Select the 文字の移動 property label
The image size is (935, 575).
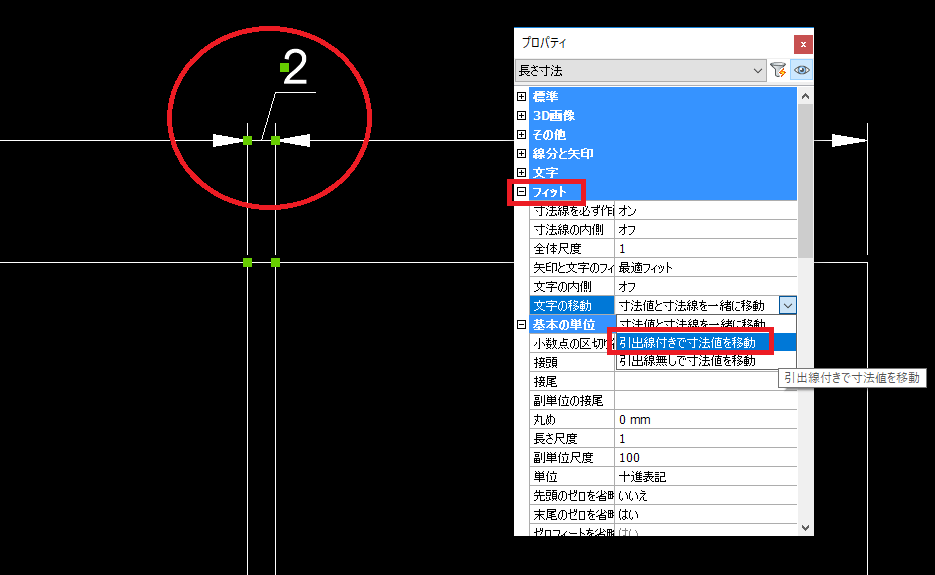[572, 305]
